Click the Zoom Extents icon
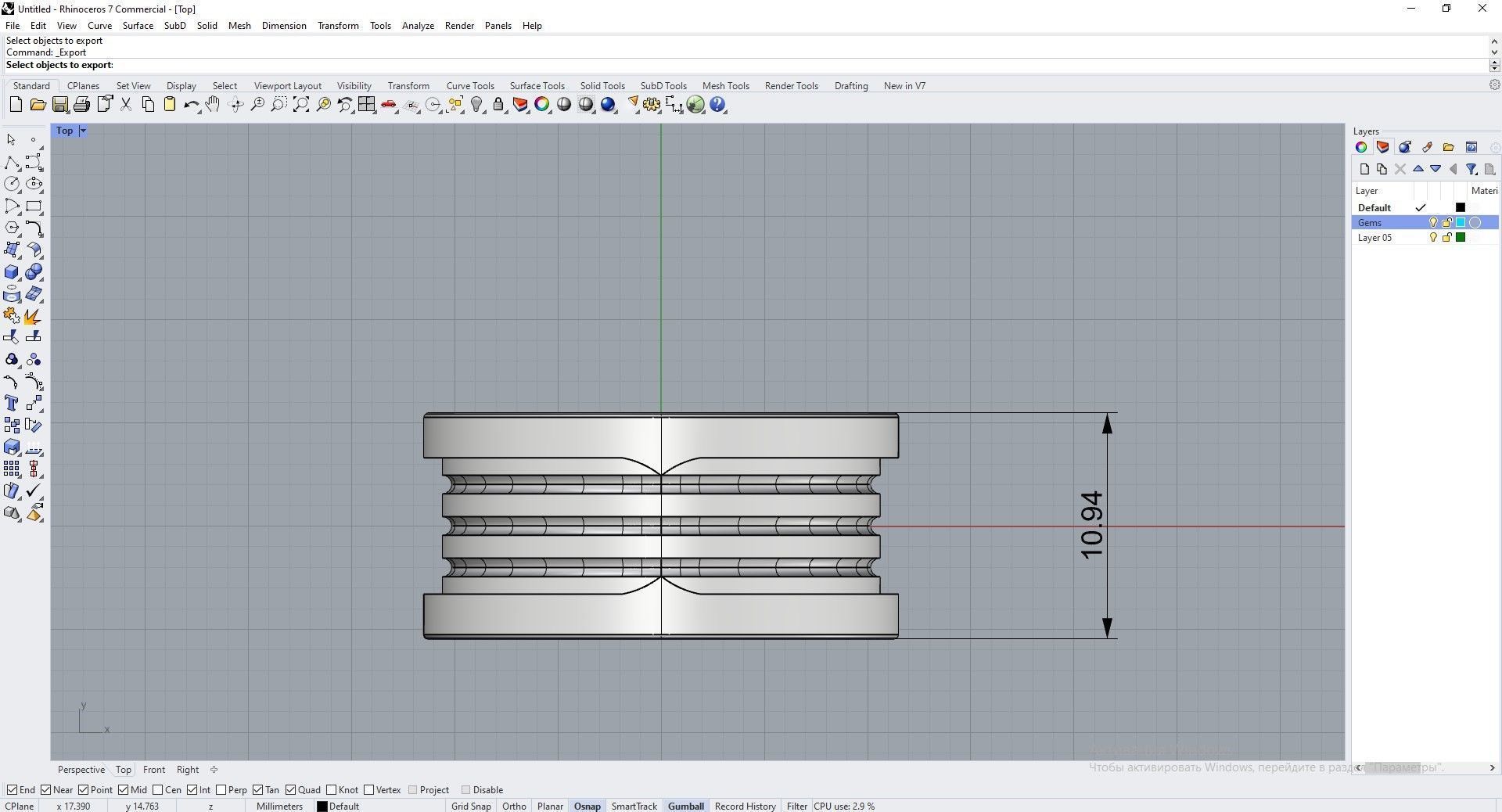 [x=301, y=105]
